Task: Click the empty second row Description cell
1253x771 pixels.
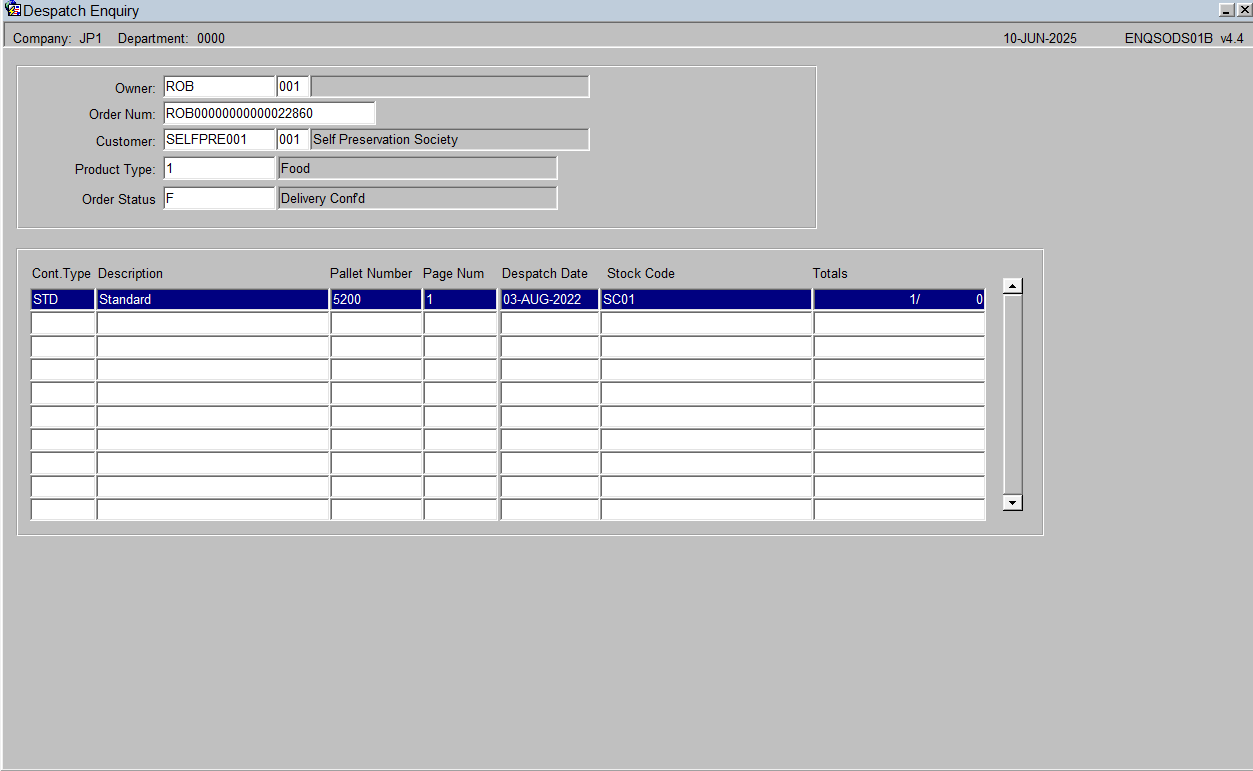Action: pyautogui.click(x=213, y=322)
